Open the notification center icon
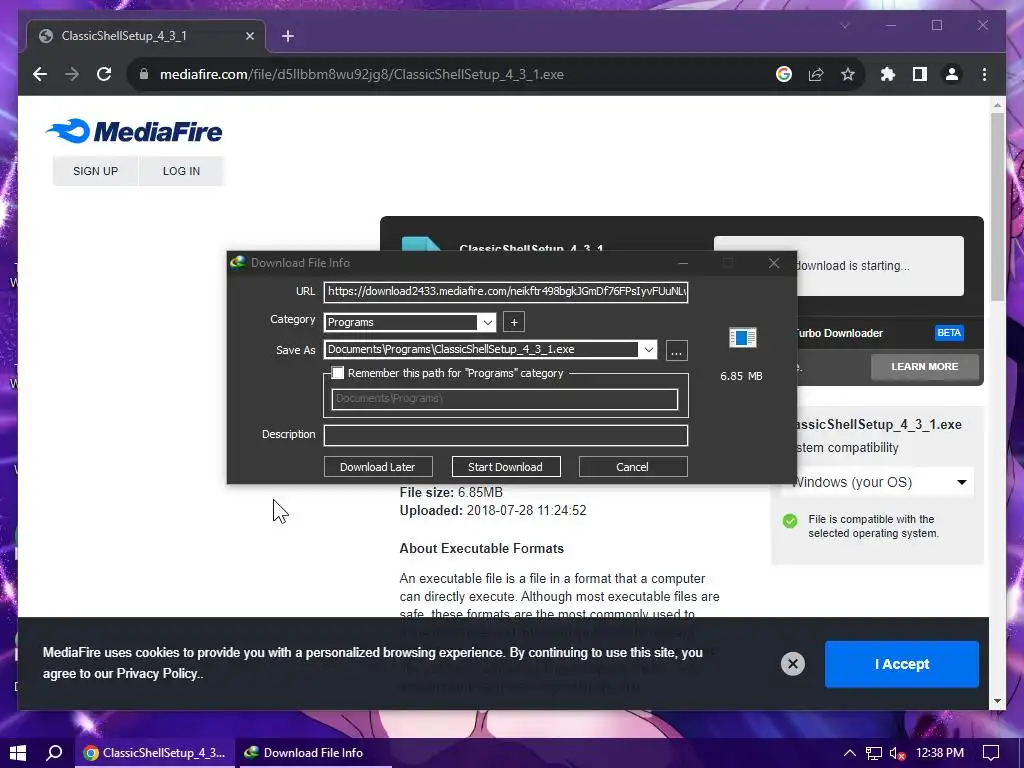The height and width of the screenshot is (768, 1024). coord(991,753)
